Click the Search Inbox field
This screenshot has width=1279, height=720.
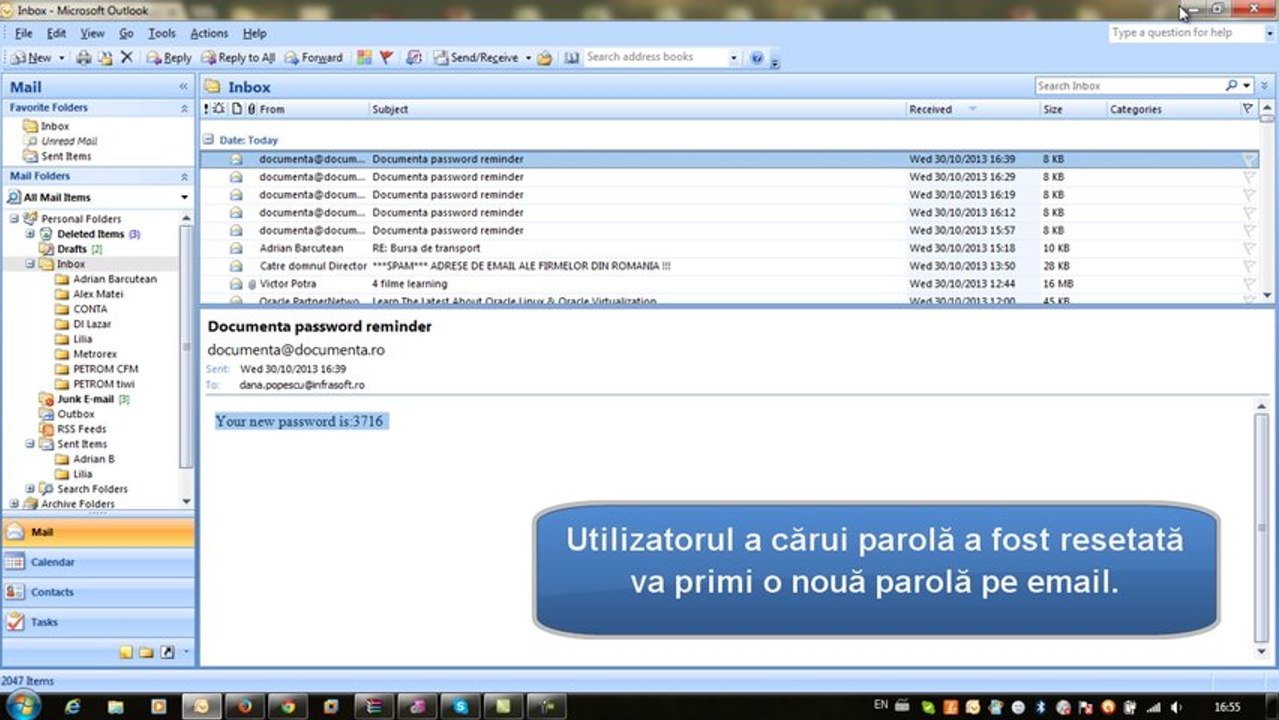1129,86
